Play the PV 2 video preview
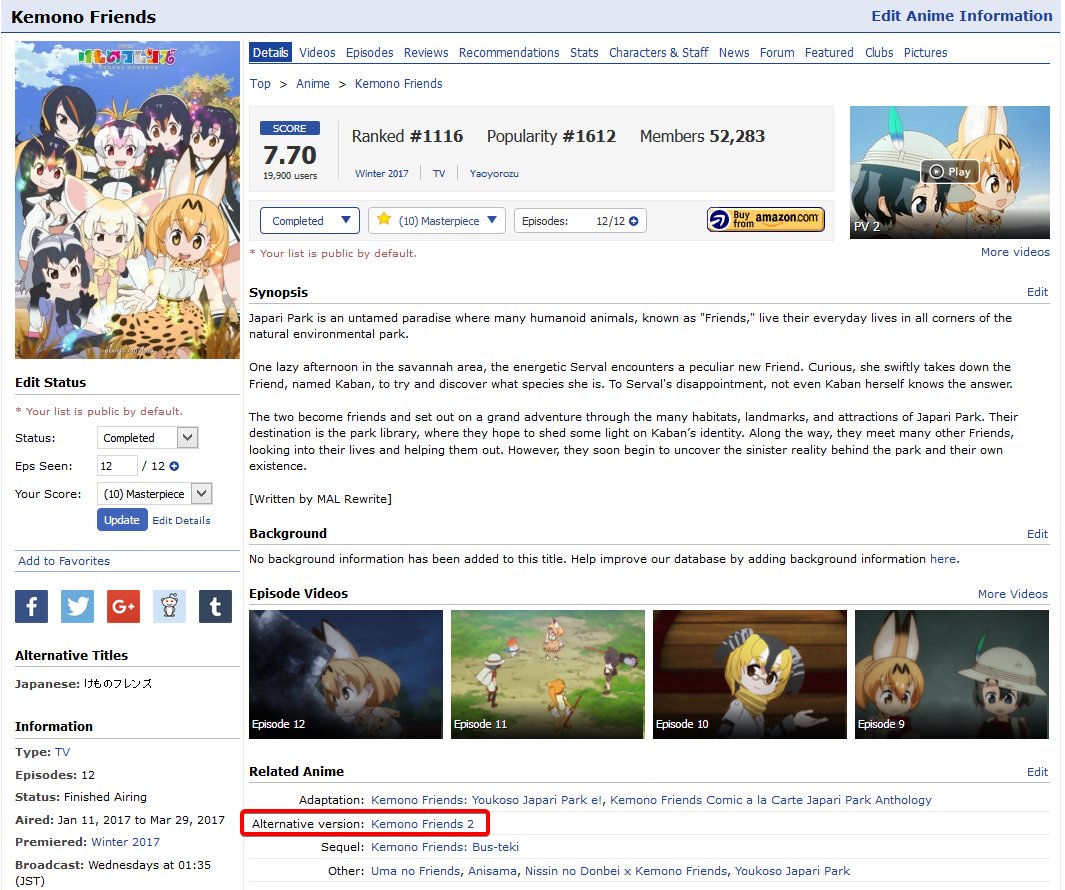Viewport: 1065px width, 890px height. coord(948,171)
